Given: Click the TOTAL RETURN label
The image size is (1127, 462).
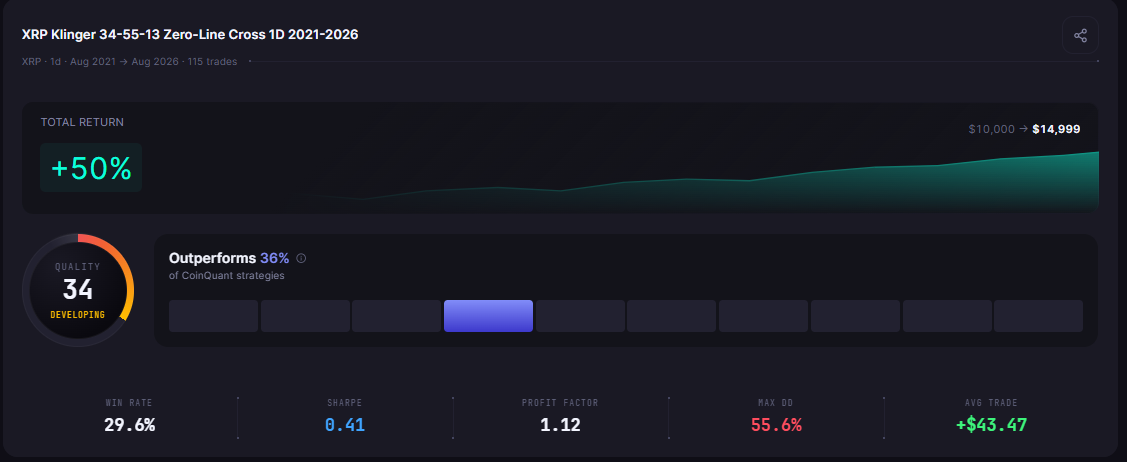Looking at the screenshot, I should coord(82,122).
